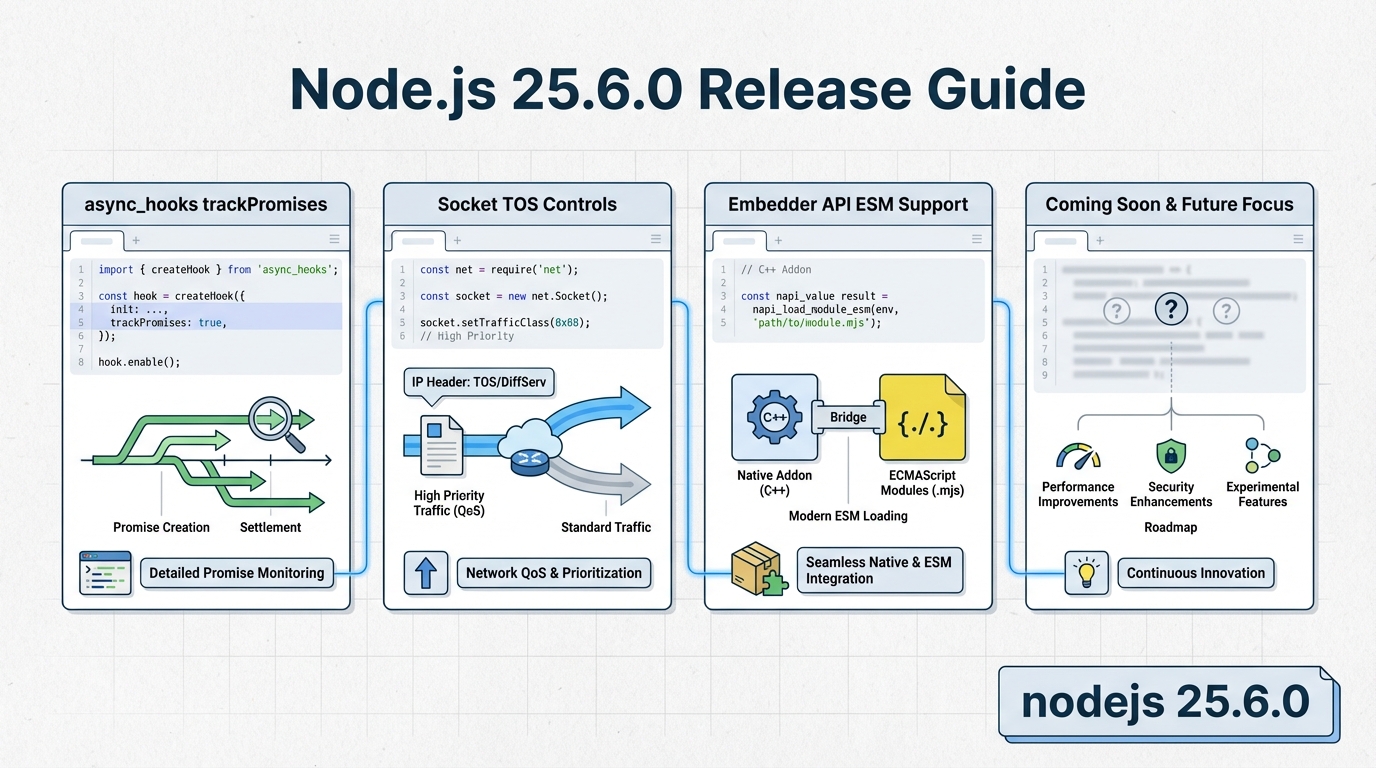Select the active tab in async_hooks code editor
This screenshot has width=1376, height=768.
(x=96, y=241)
